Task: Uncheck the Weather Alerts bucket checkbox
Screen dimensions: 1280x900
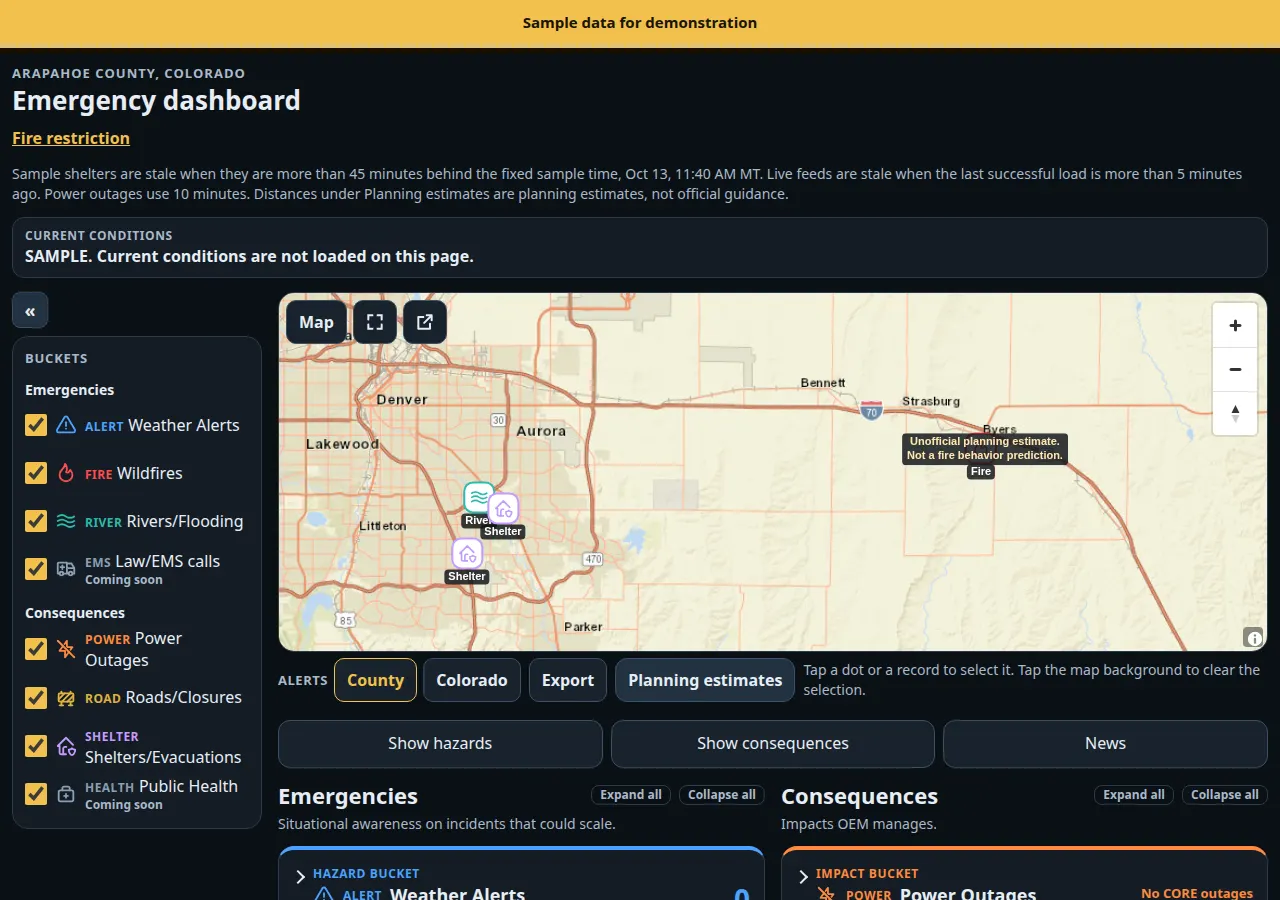Action: click(x=36, y=425)
